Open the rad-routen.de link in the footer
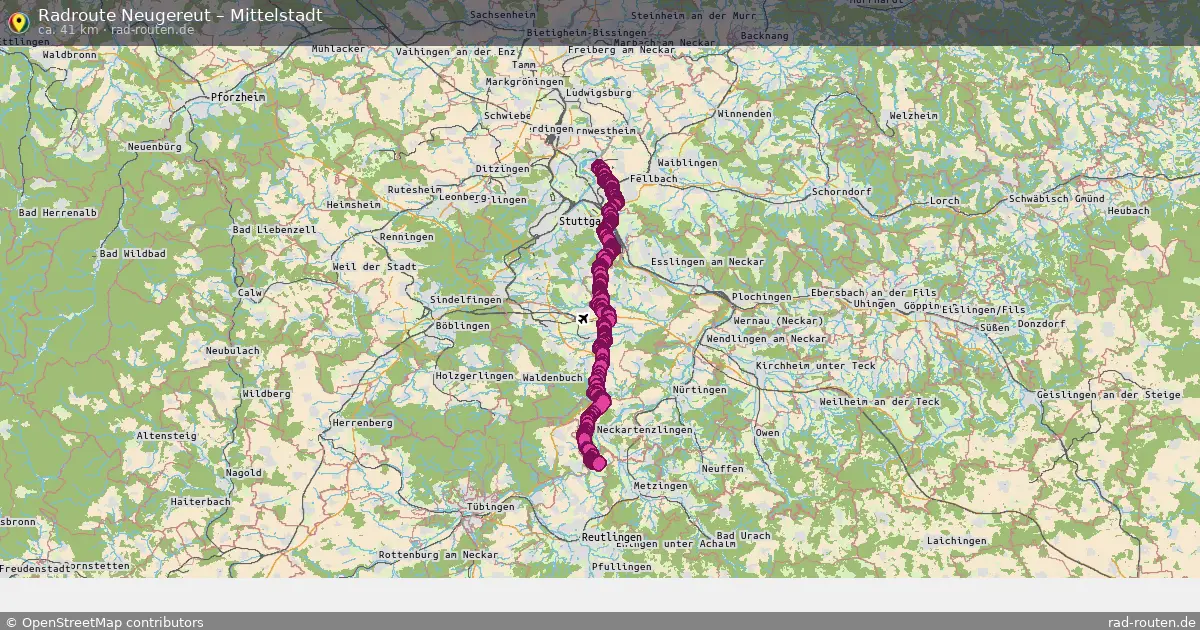This screenshot has height=630, width=1200. coord(1152,622)
